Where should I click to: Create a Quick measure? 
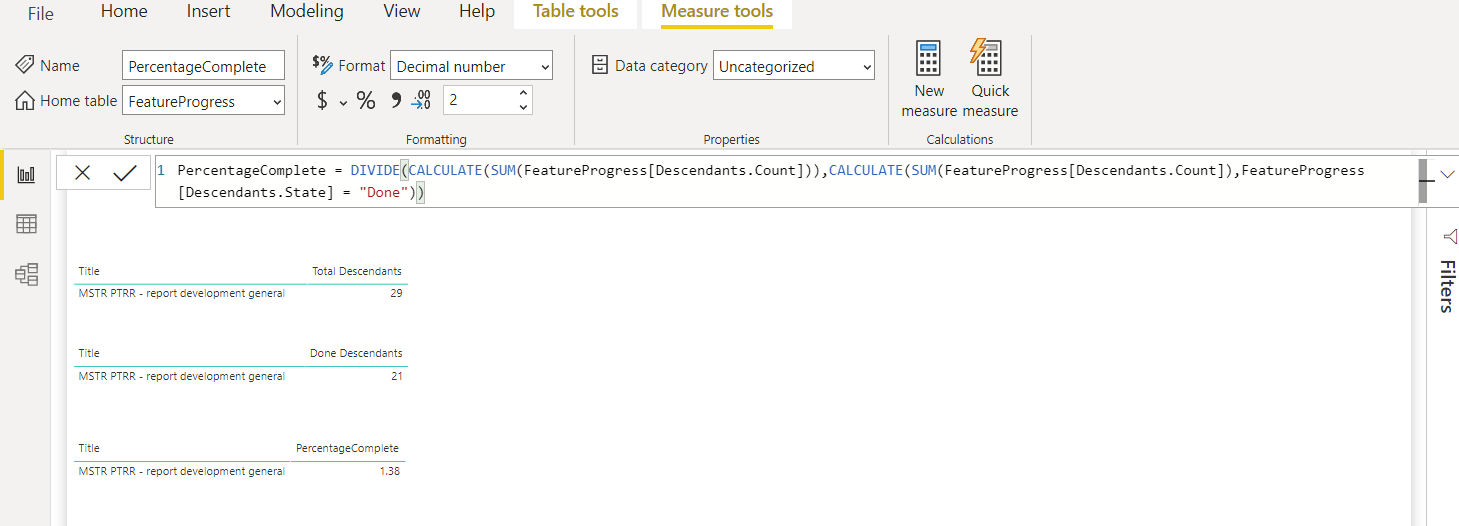point(990,80)
